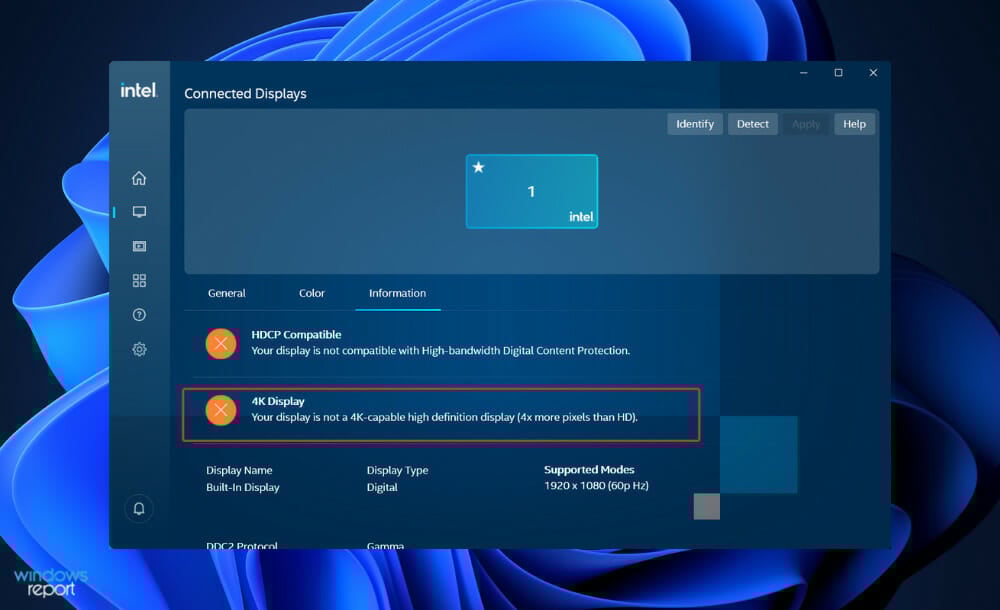Open the Home panel in Intel Graphics Command Center
Image resolution: width=1000 pixels, height=610 pixels.
click(x=139, y=177)
